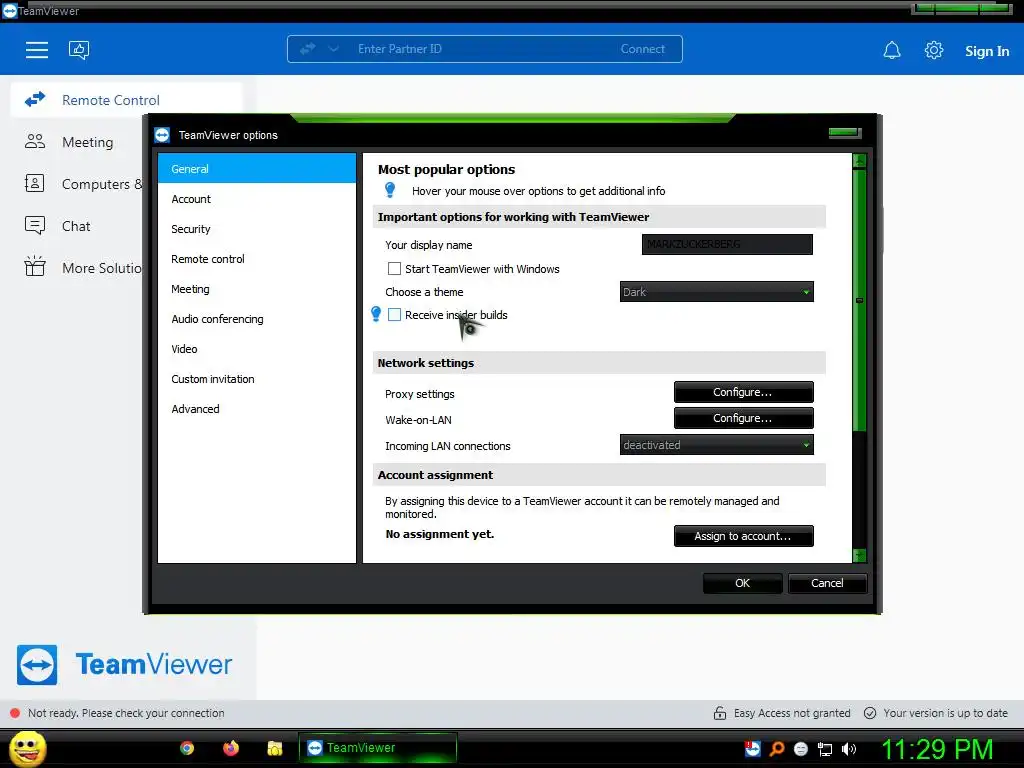
Task: Open settings gear in TeamViewer header
Action: click(x=934, y=50)
